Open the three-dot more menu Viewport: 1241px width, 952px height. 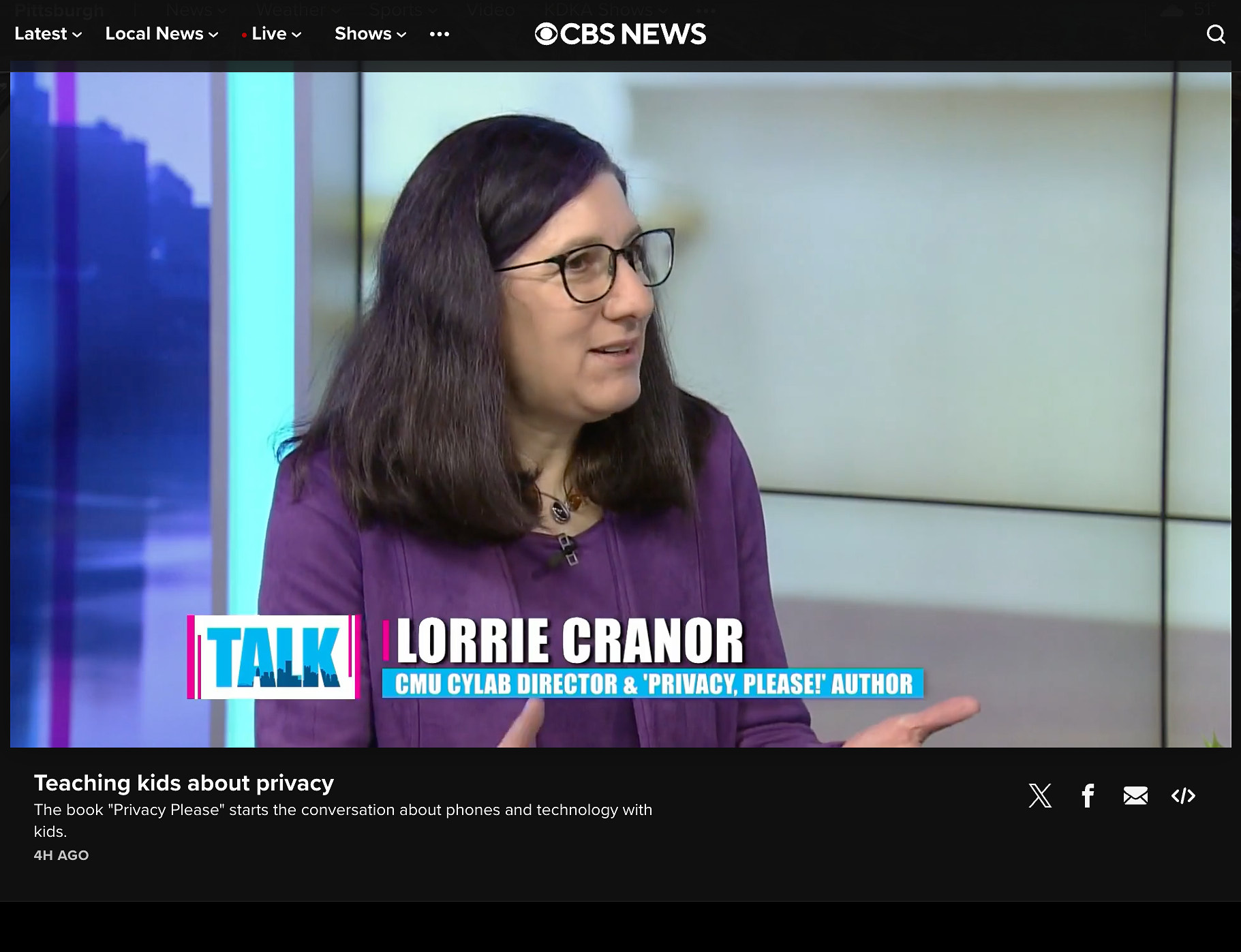pos(440,34)
